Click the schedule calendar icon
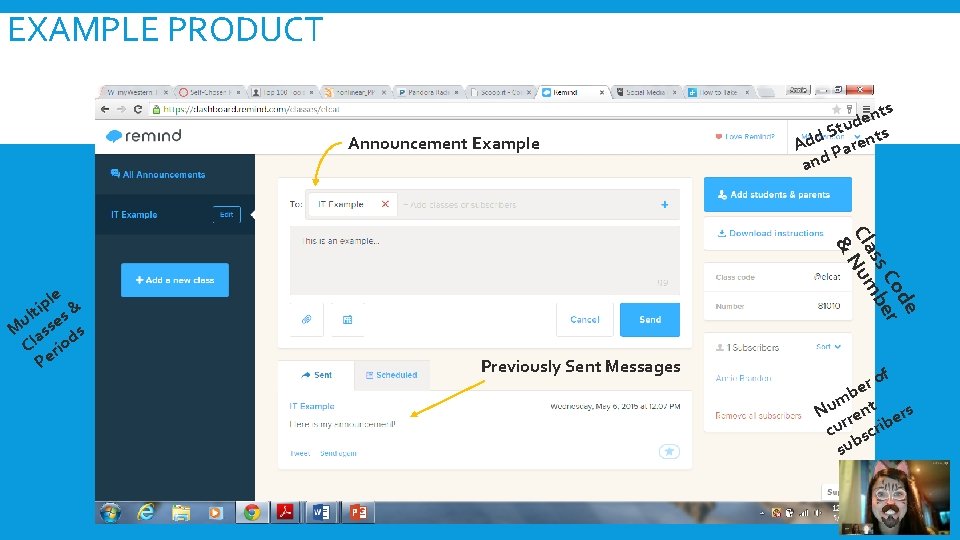This screenshot has height=540, width=960. click(347, 319)
